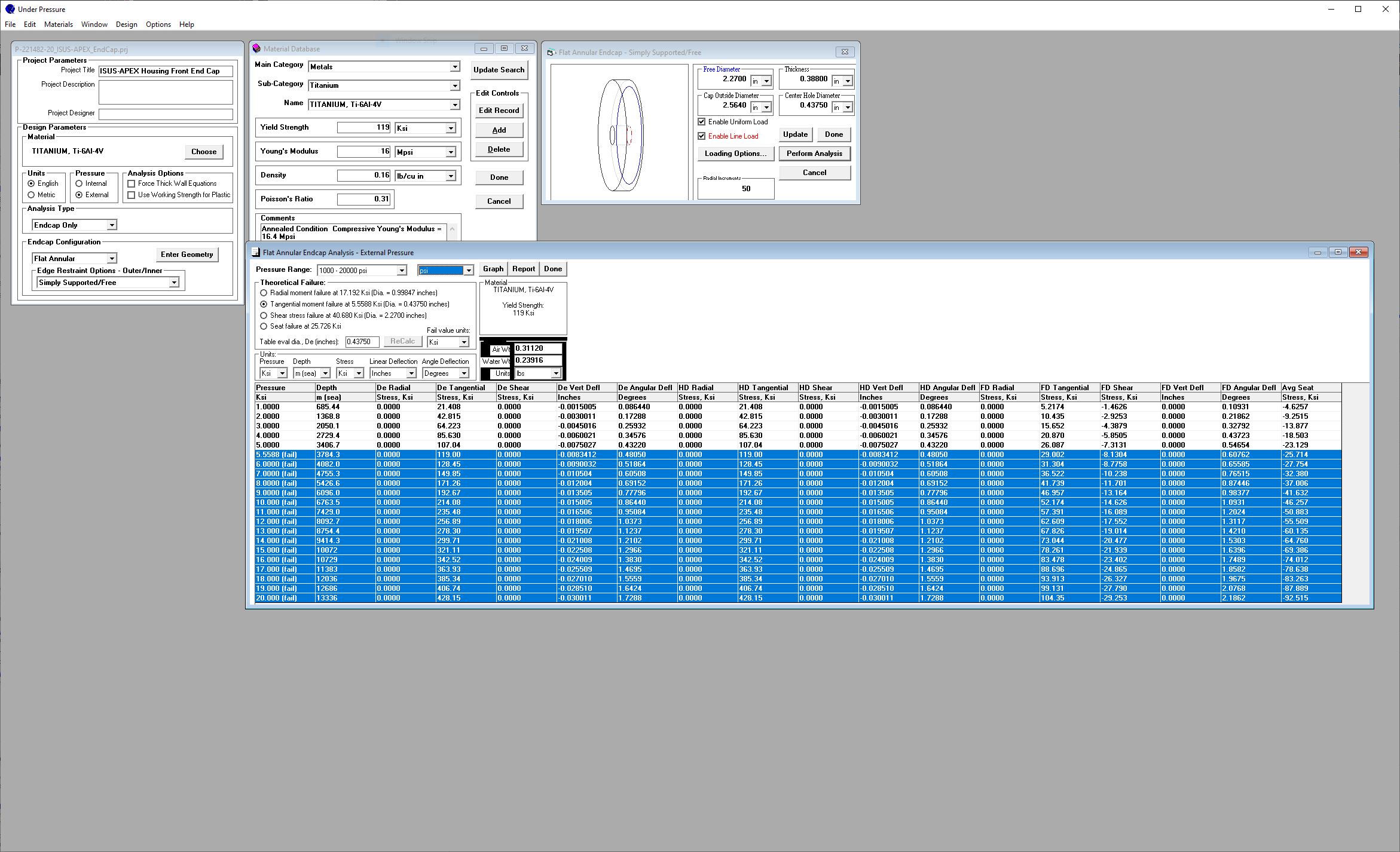
Task: Open Angle Deflection units dropdown
Action: (464, 373)
